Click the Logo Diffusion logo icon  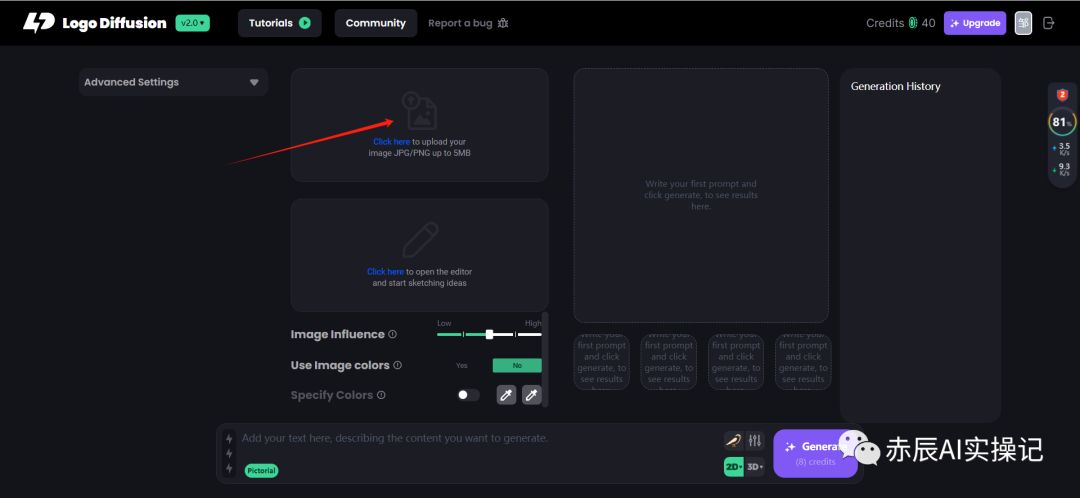click(39, 23)
